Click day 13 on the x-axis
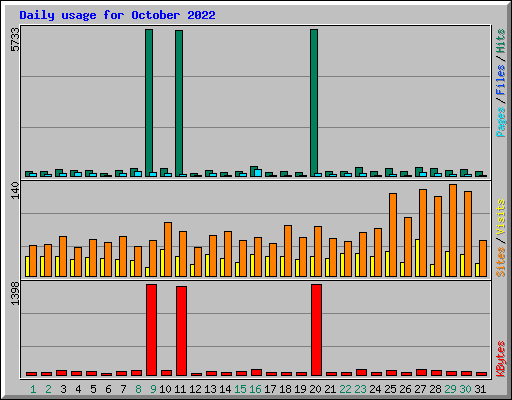 click(210, 389)
